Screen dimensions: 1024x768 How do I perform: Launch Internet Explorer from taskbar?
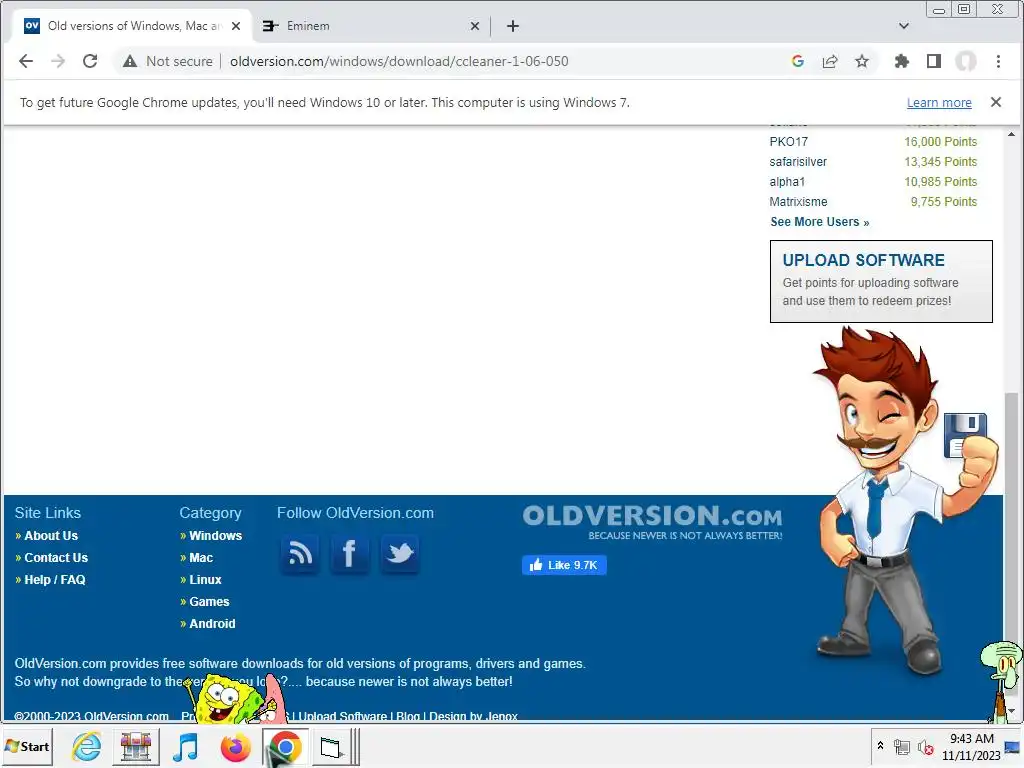click(87, 746)
